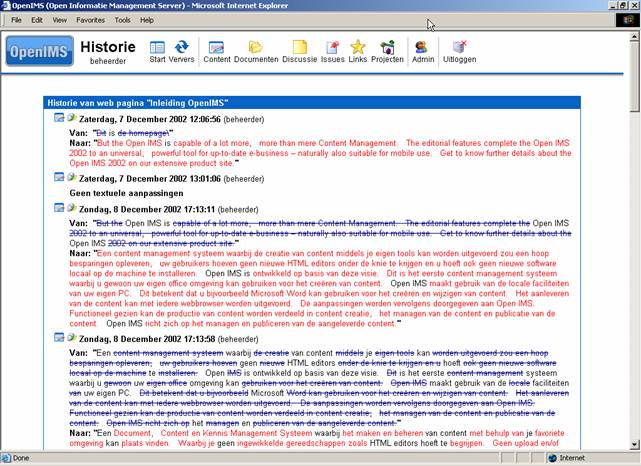
Task: Click page preview icon for 17:13:11 entry
Action: [x=59, y=208]
